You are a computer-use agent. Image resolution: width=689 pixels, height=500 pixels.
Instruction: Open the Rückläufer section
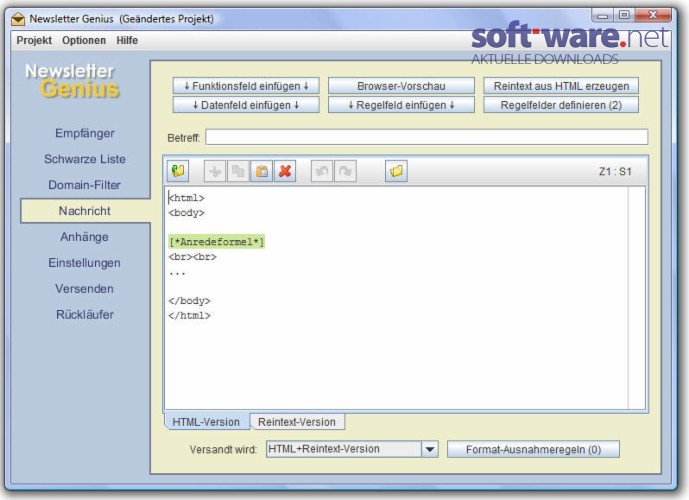tap(85, 315)
